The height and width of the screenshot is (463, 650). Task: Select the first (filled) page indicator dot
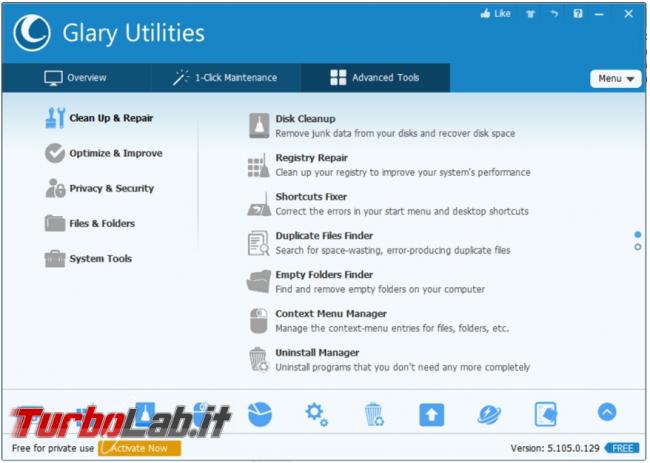[x=638, y=235]
